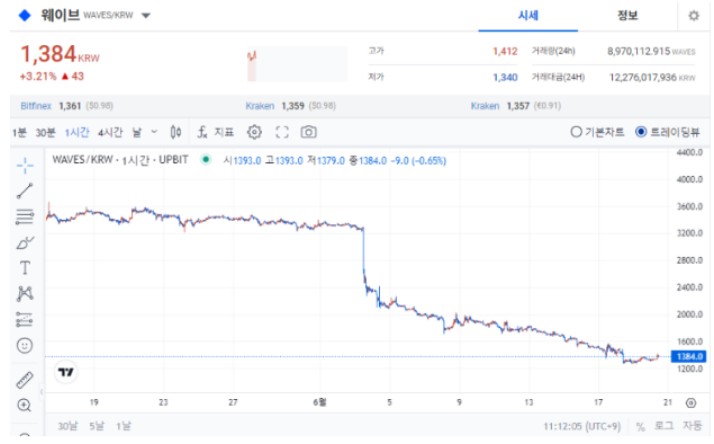Toggle auto scale (자동)
The width and height of the screenshot is (714, 444).
[x=692, y=426]
